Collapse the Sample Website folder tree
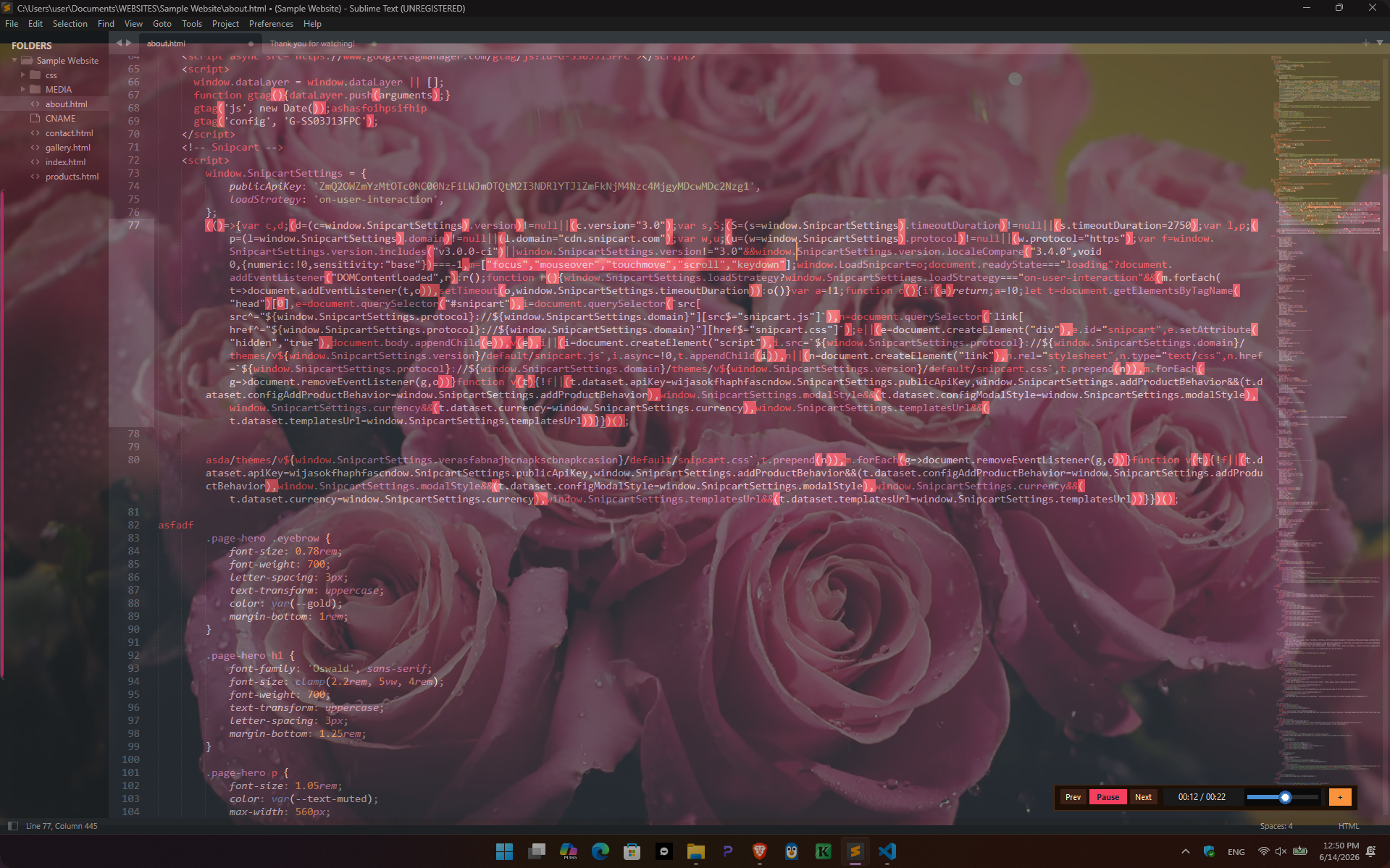Screen dimensions: 1390x868 click(14, 60)
